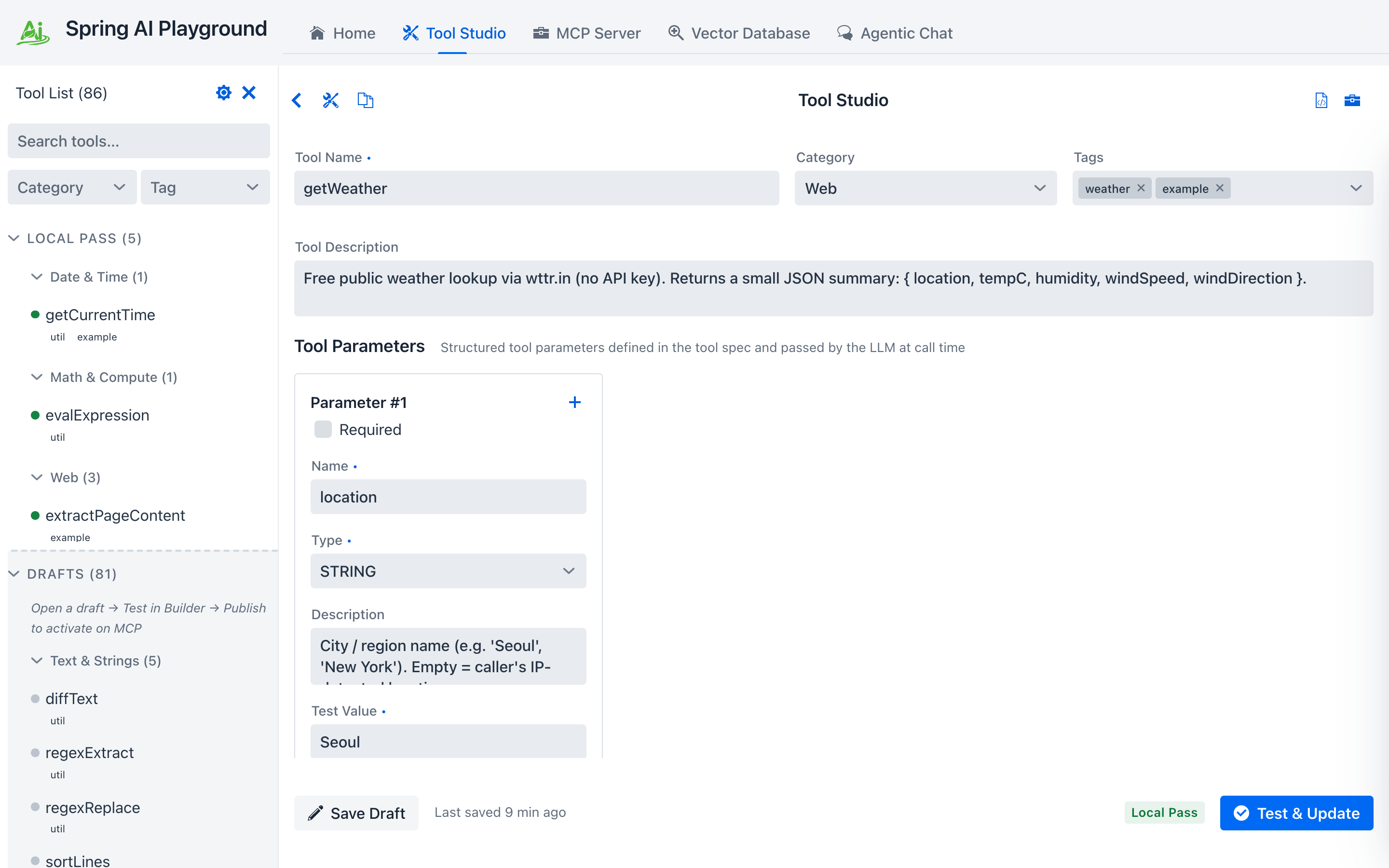Open the regexReplace draft
Image resolution: width=1389 pixels, height=868 pixels.
[93, 808]
